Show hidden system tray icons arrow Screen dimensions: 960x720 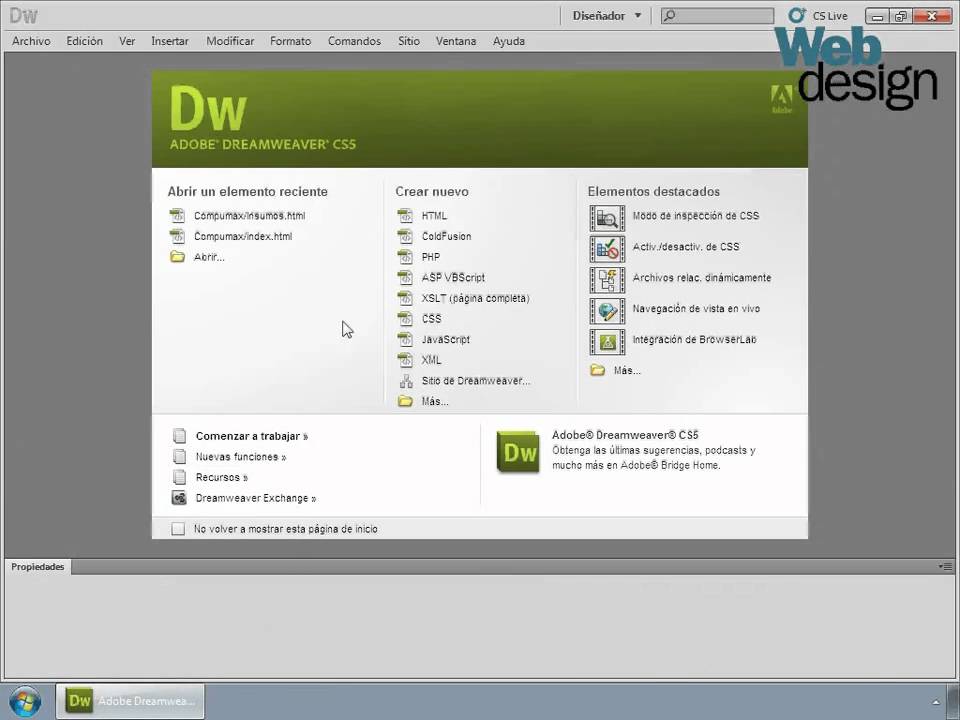pos(936,702)
